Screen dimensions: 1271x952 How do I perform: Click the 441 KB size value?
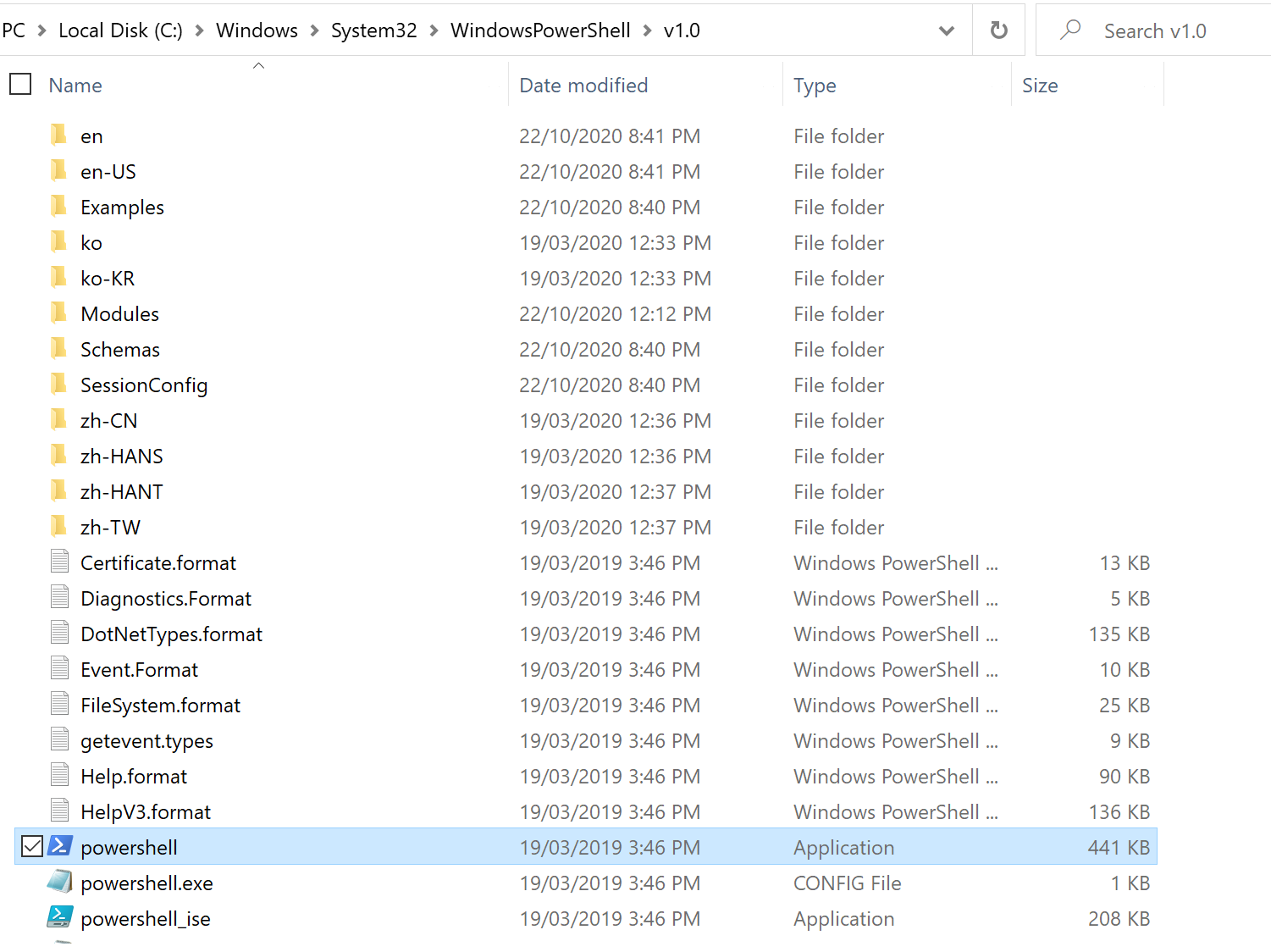[1119, 848]
